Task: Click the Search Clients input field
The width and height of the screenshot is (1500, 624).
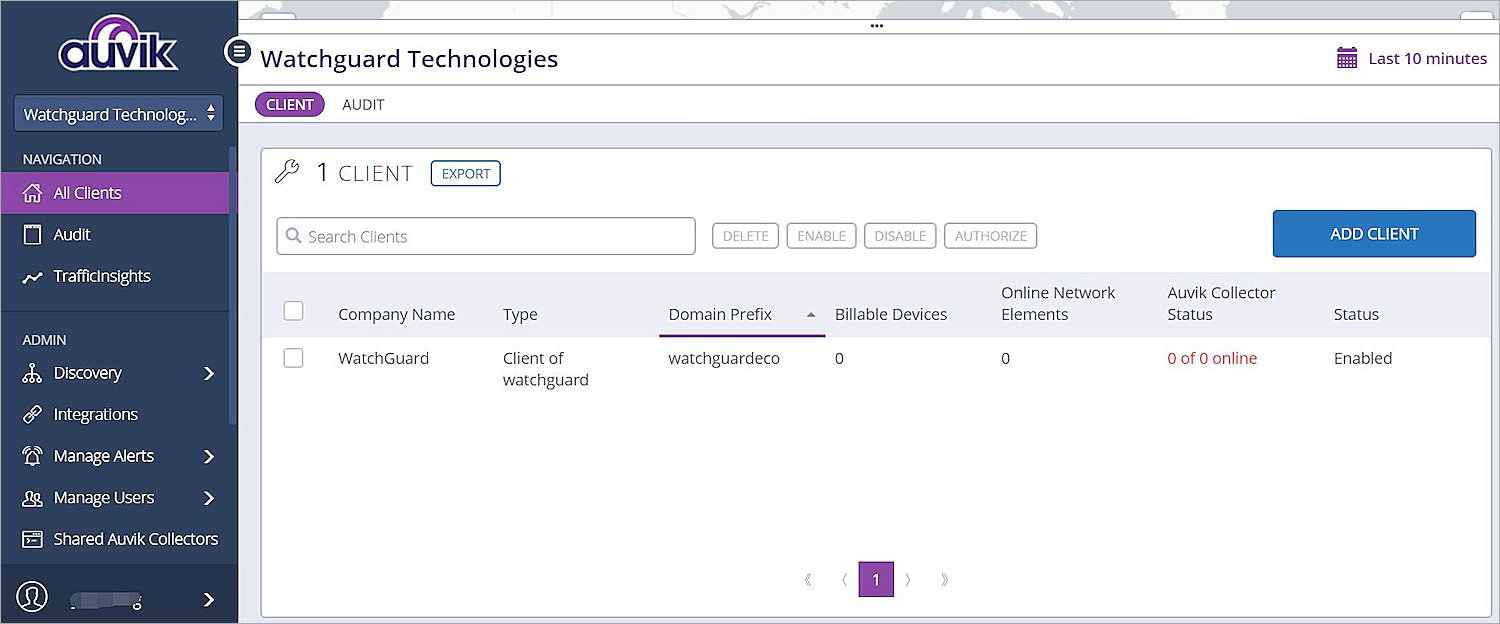Action: coord(485,236)
